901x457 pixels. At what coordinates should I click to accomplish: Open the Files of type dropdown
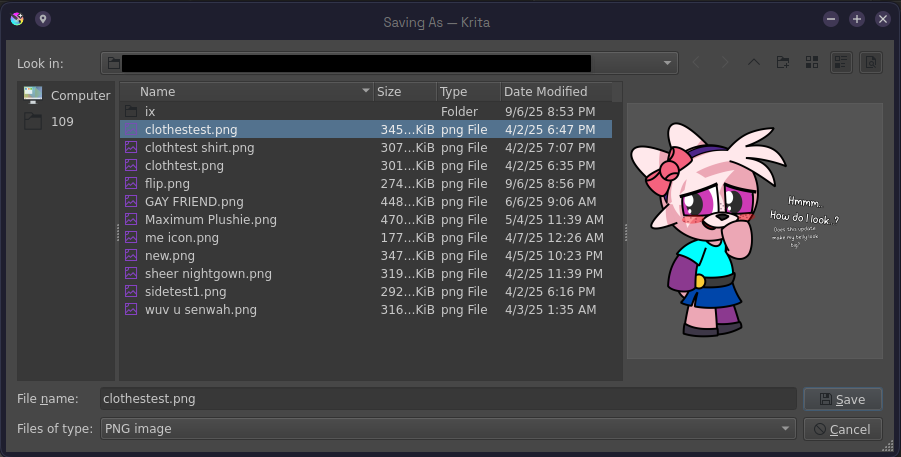785,429
